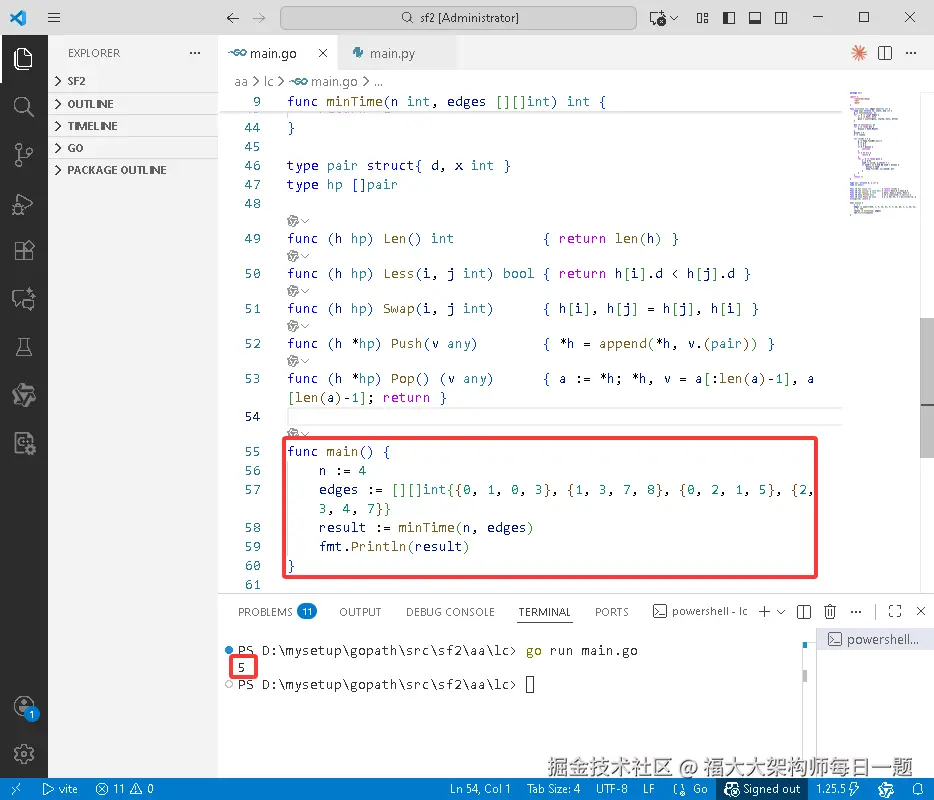
Task: Close the main.go tab
Action: (323, 53)
